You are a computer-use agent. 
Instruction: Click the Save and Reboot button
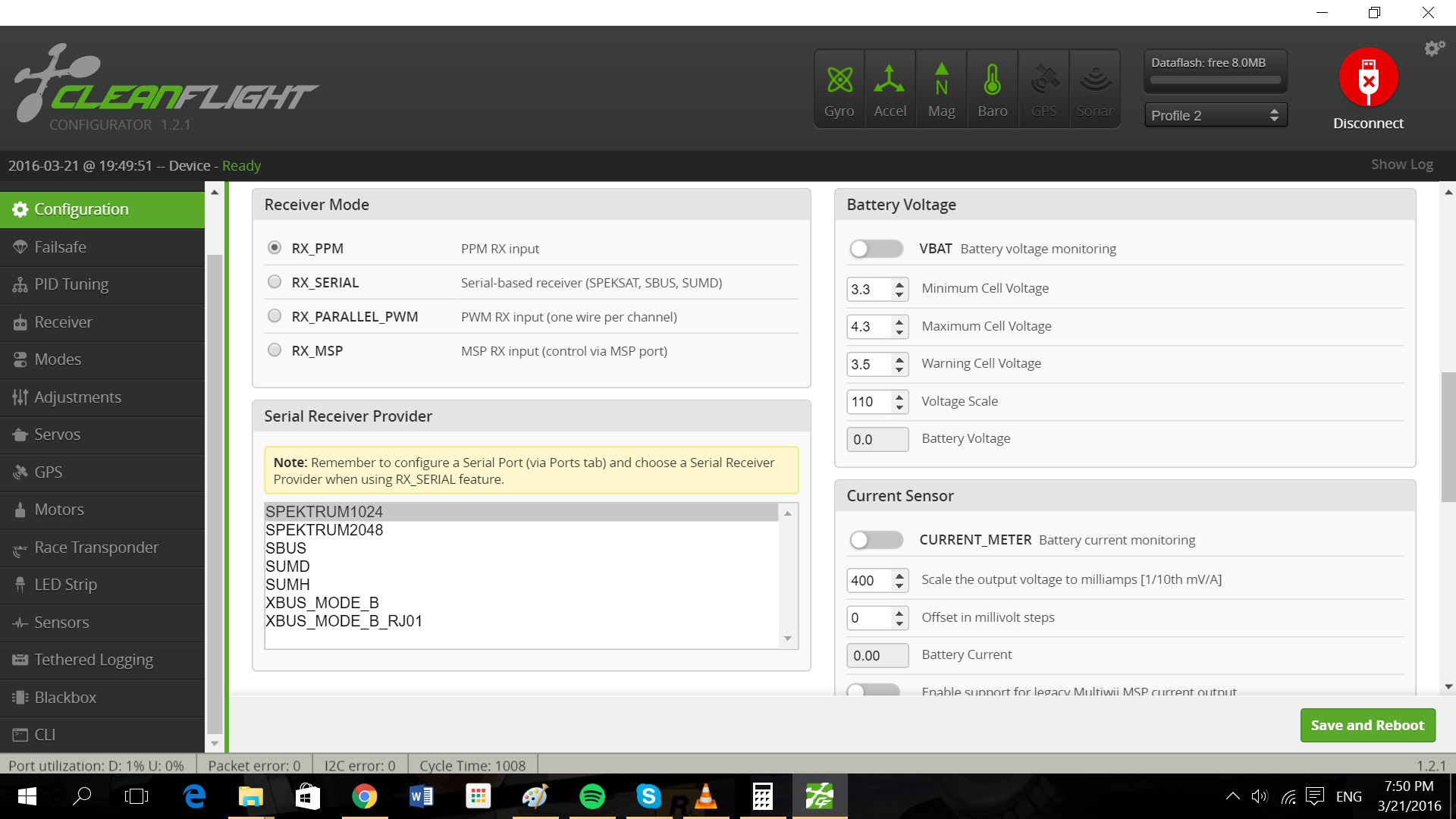point(1367,725)
